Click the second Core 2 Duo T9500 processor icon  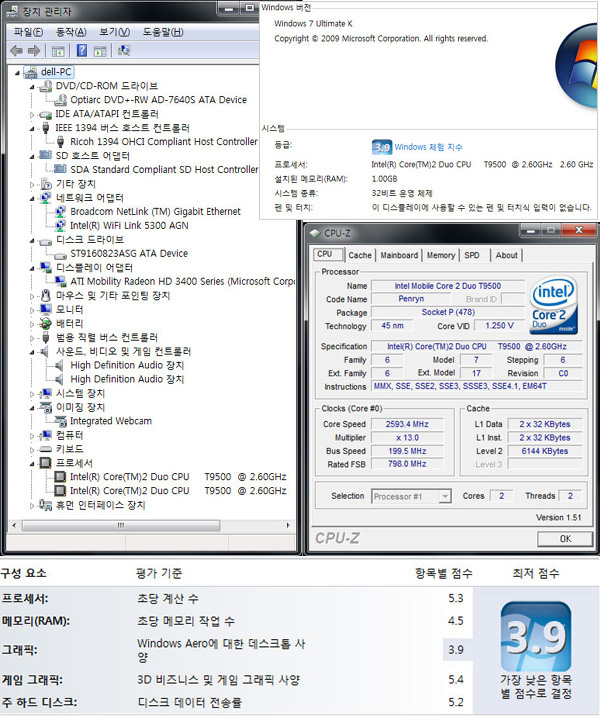coord(60,491)
